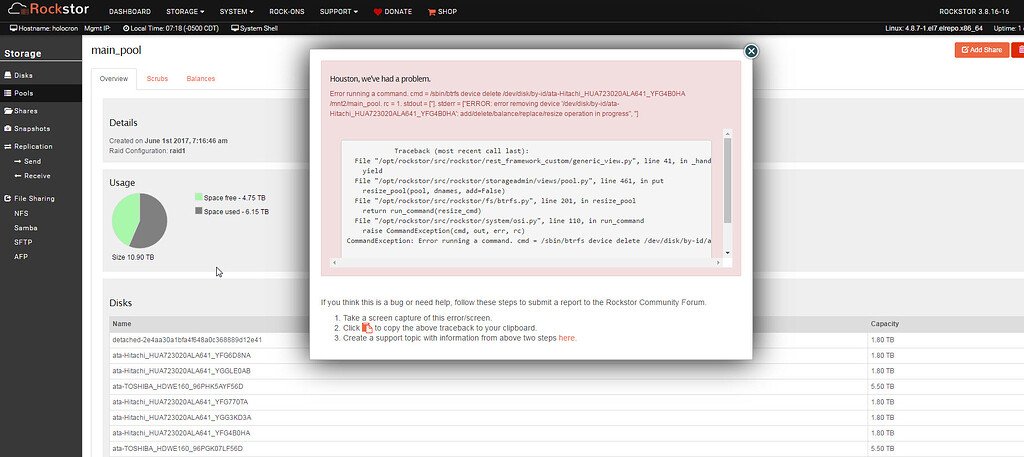Image resolution: width=1024 pixels, height=457 pixels.
Task: Open Disks in the Storage sidebar
Action: click(23, 75)
